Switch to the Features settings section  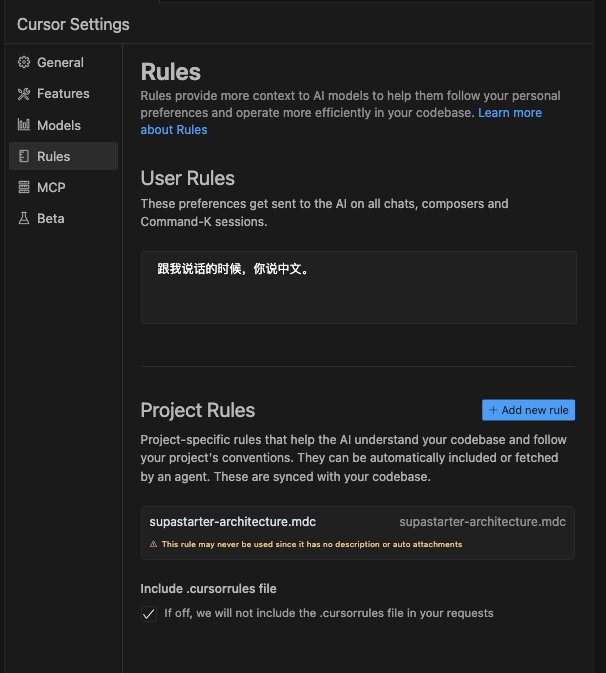63,94
